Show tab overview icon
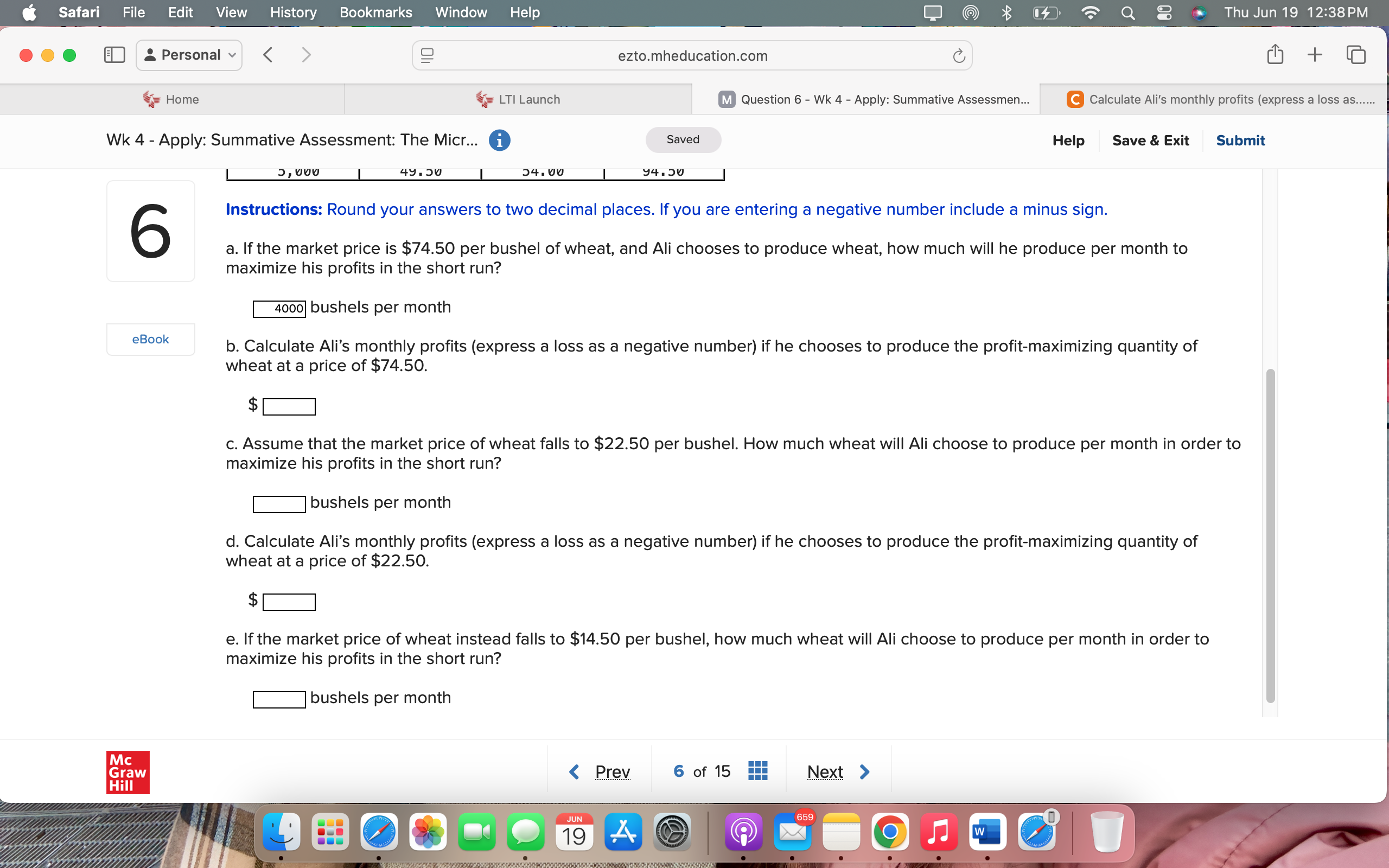This screenshot has width=1389, height=868. coord(1356,55)
